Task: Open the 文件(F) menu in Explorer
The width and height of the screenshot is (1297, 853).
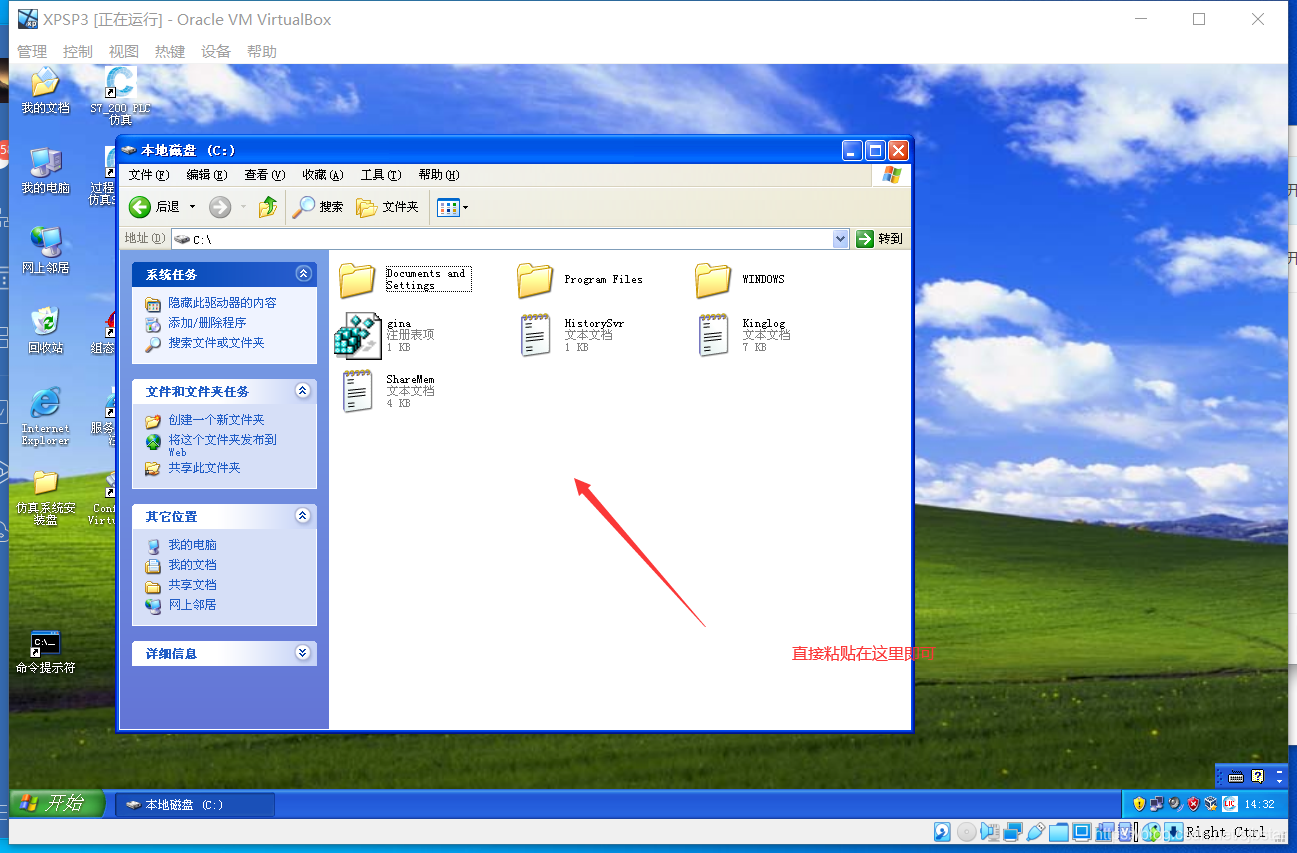Action: pyautogui.click(x=149, y=175)
